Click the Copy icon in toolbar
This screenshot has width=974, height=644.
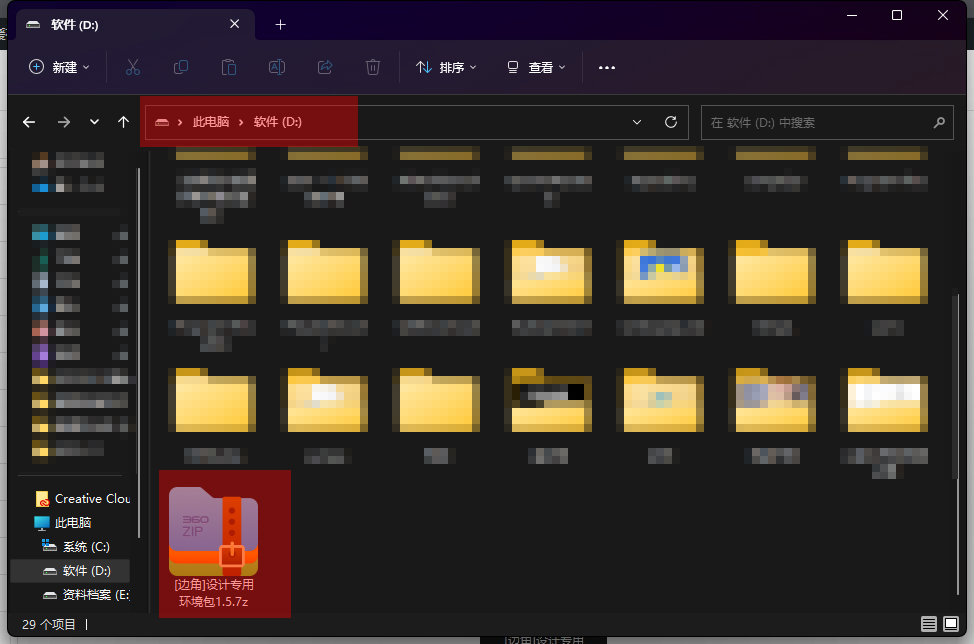click(x=181, y=67)
